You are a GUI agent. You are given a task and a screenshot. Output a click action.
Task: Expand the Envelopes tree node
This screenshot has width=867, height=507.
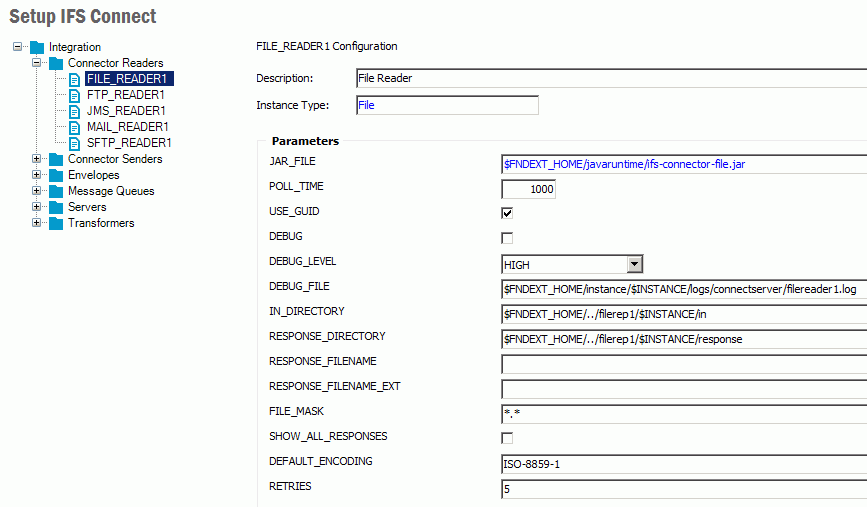tap(37, 175)
